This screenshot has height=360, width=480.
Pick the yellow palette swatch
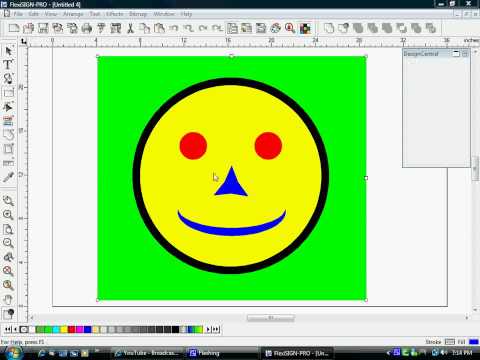(64, 329)
